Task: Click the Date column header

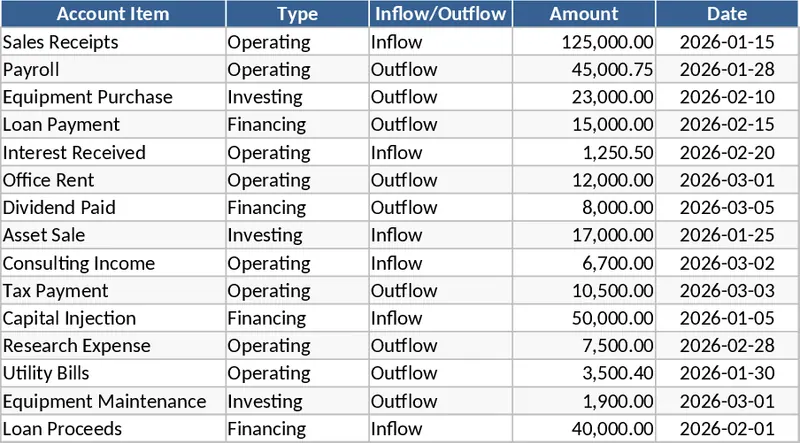Action: click(727, 14)
